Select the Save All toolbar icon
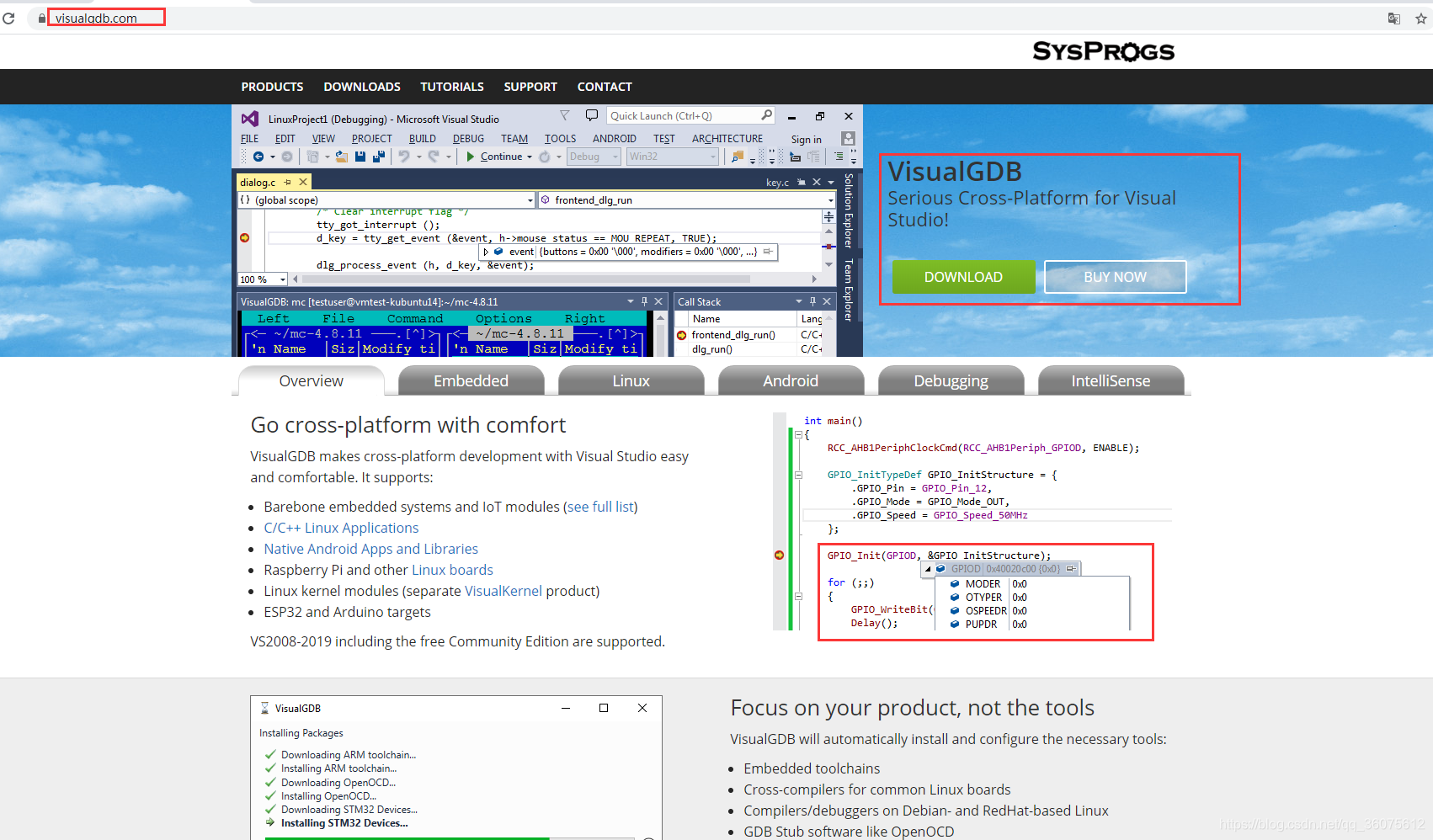1433x840 pixels. tap(379, 157)
